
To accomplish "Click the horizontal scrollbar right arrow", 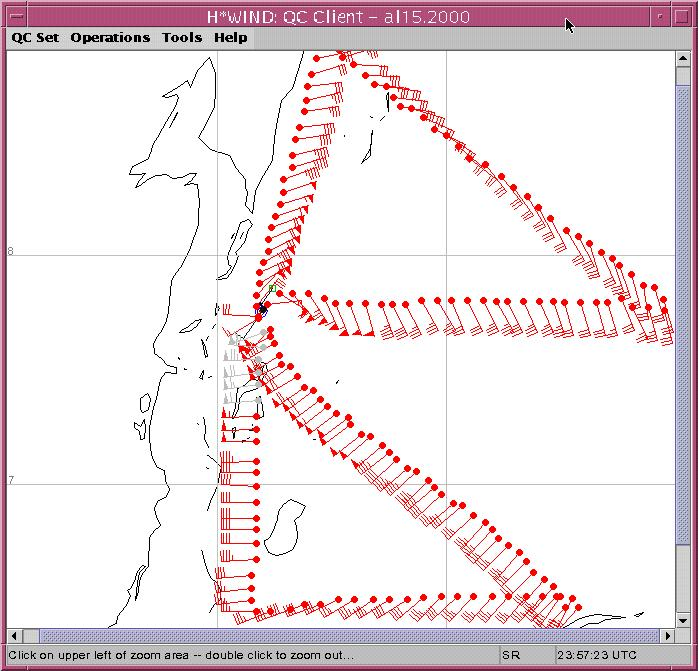I will [668, 636].
